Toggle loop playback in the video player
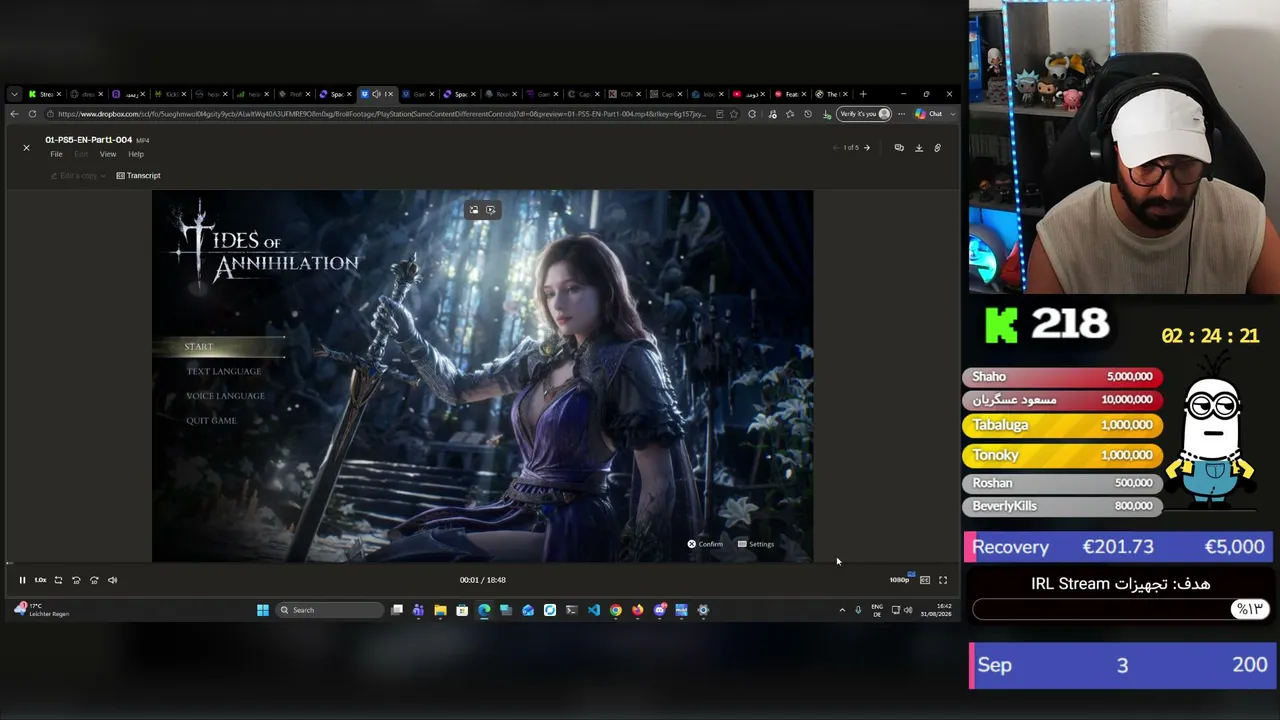 pyautogui.click(x=58, y=580)
